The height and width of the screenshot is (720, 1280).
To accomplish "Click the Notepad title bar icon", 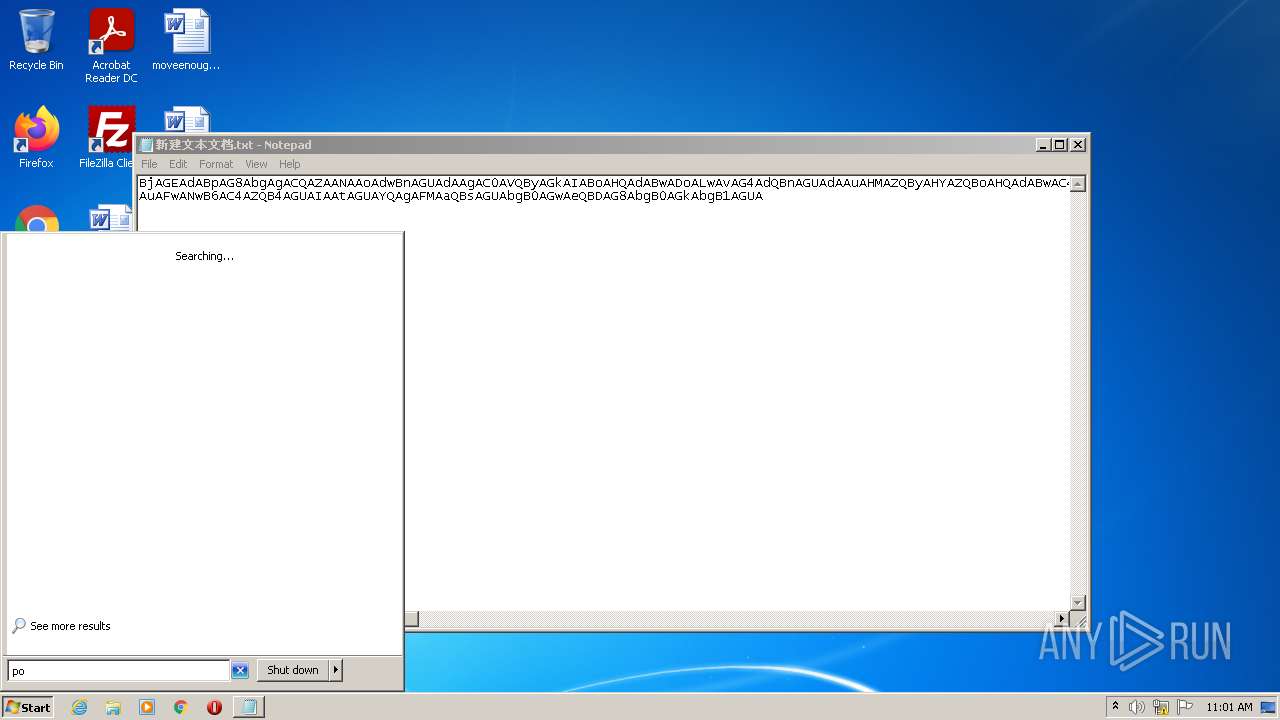I will click(146, 145).
